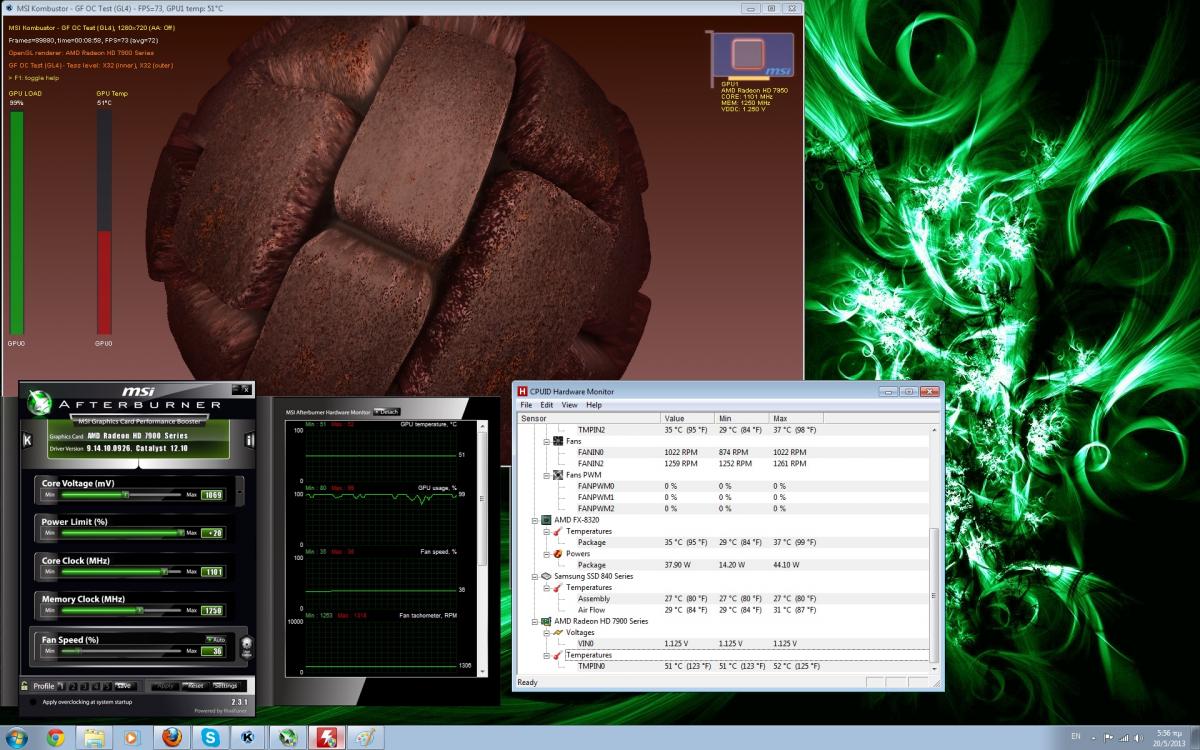Collapse the Fans node in HWMonitor
The image size is (1200, 750).
pos(547,441)
